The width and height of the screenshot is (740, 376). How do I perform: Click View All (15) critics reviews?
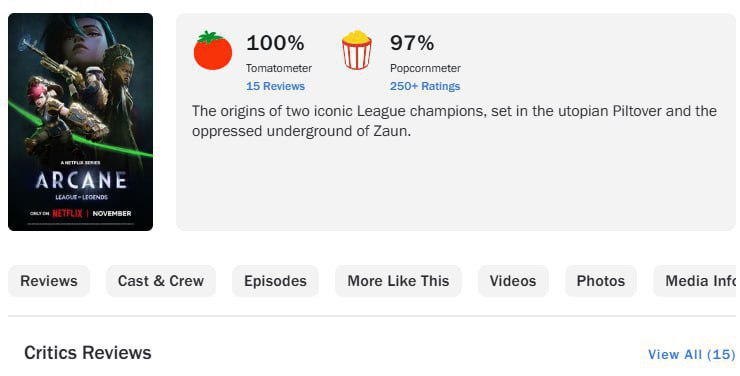point(691,354)
